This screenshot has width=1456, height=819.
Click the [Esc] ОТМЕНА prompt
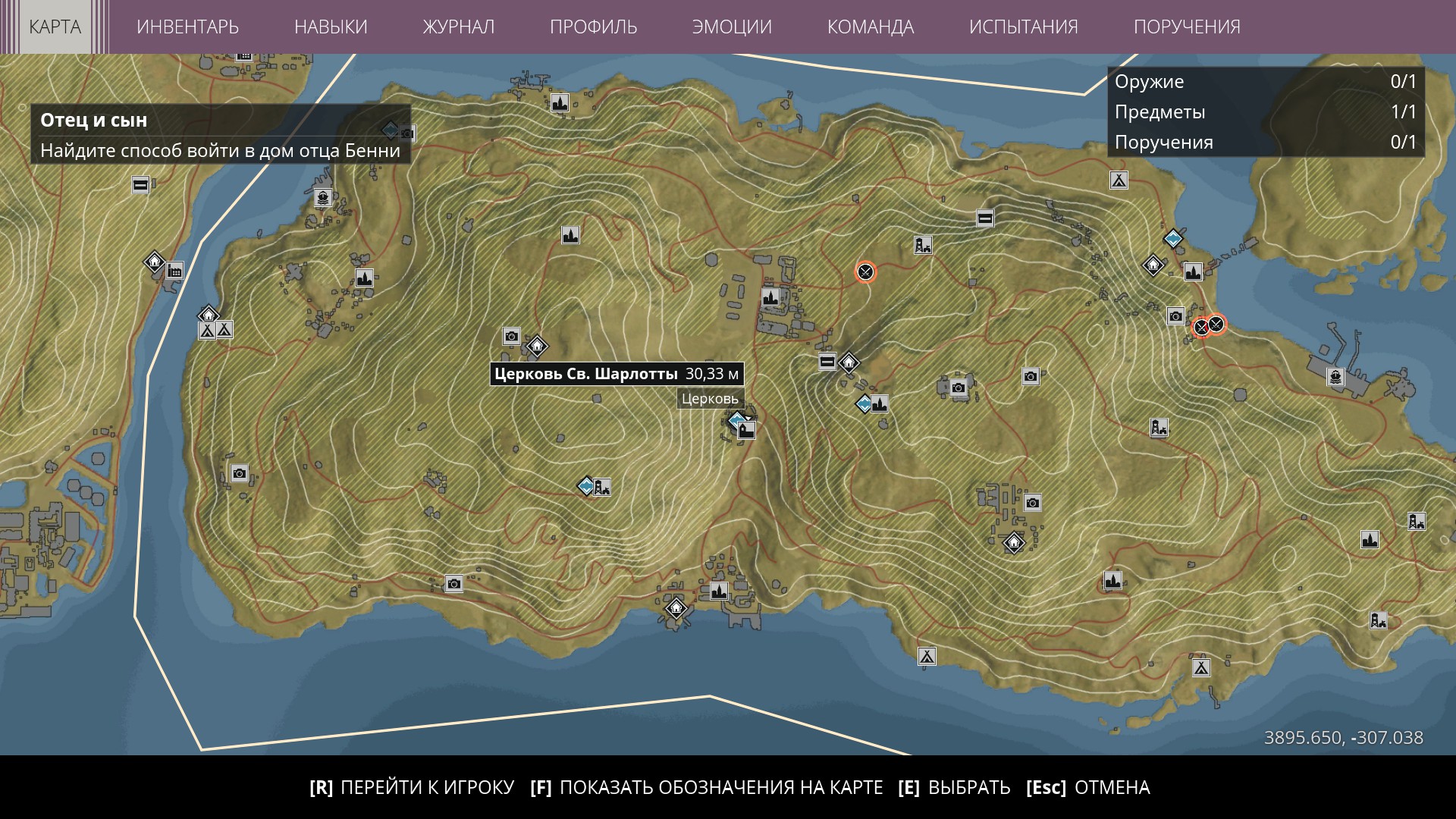tap(1088, 787)
